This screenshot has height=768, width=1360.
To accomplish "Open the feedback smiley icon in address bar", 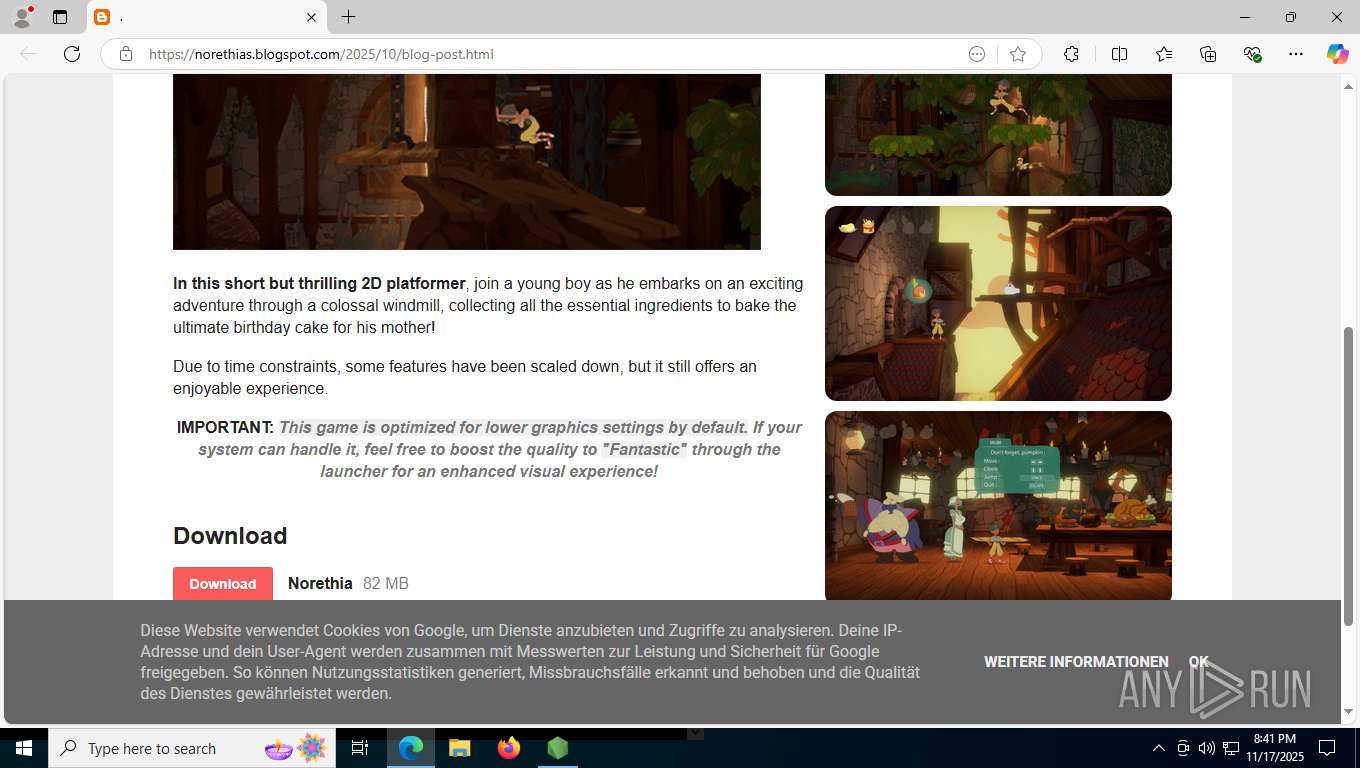I will [x=977, y=54].
